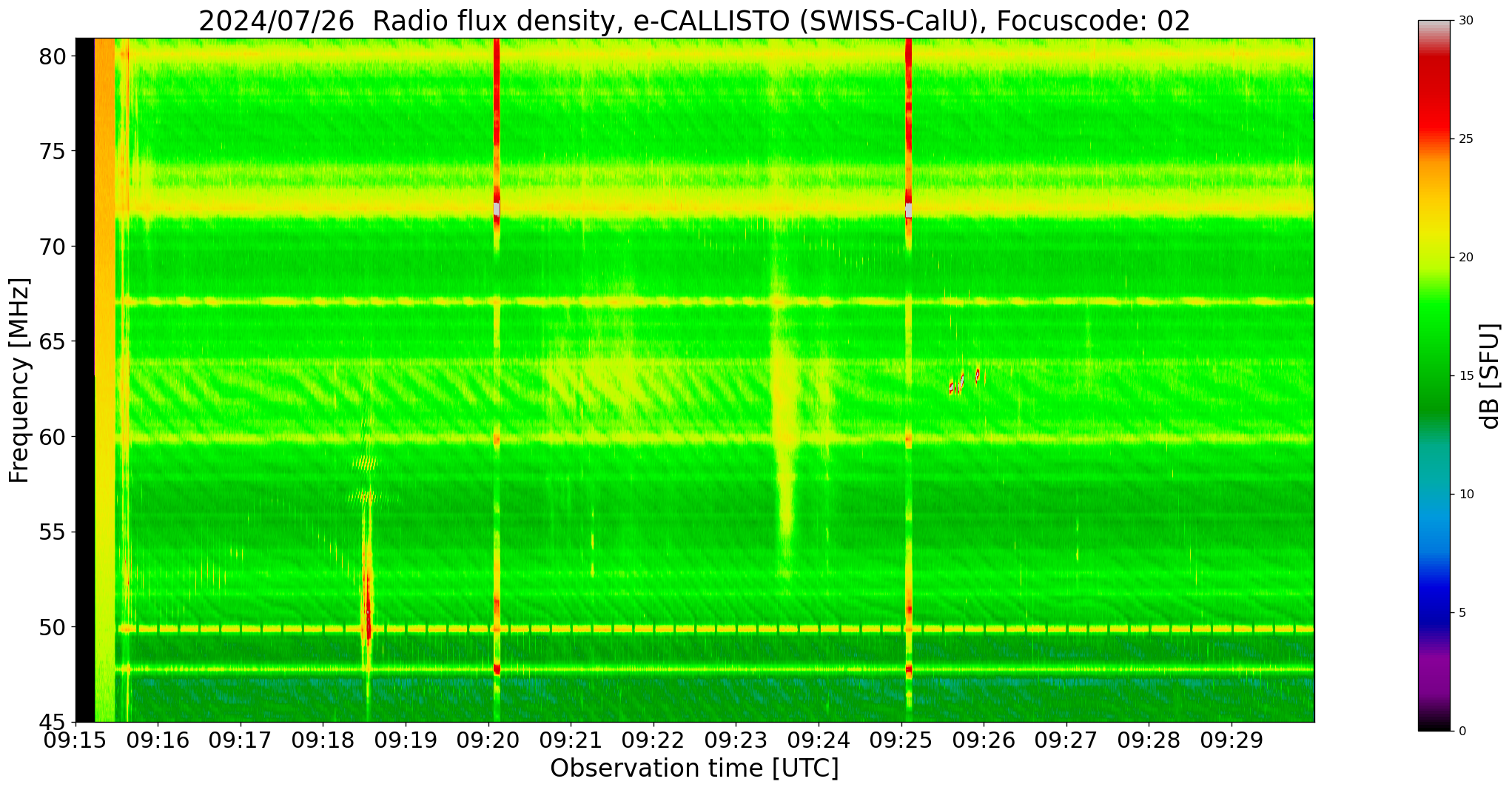The height and width of the screenshot is (790, 1512).
Task: Click the 09:29 time tick label
Action: coord(1232,740)
